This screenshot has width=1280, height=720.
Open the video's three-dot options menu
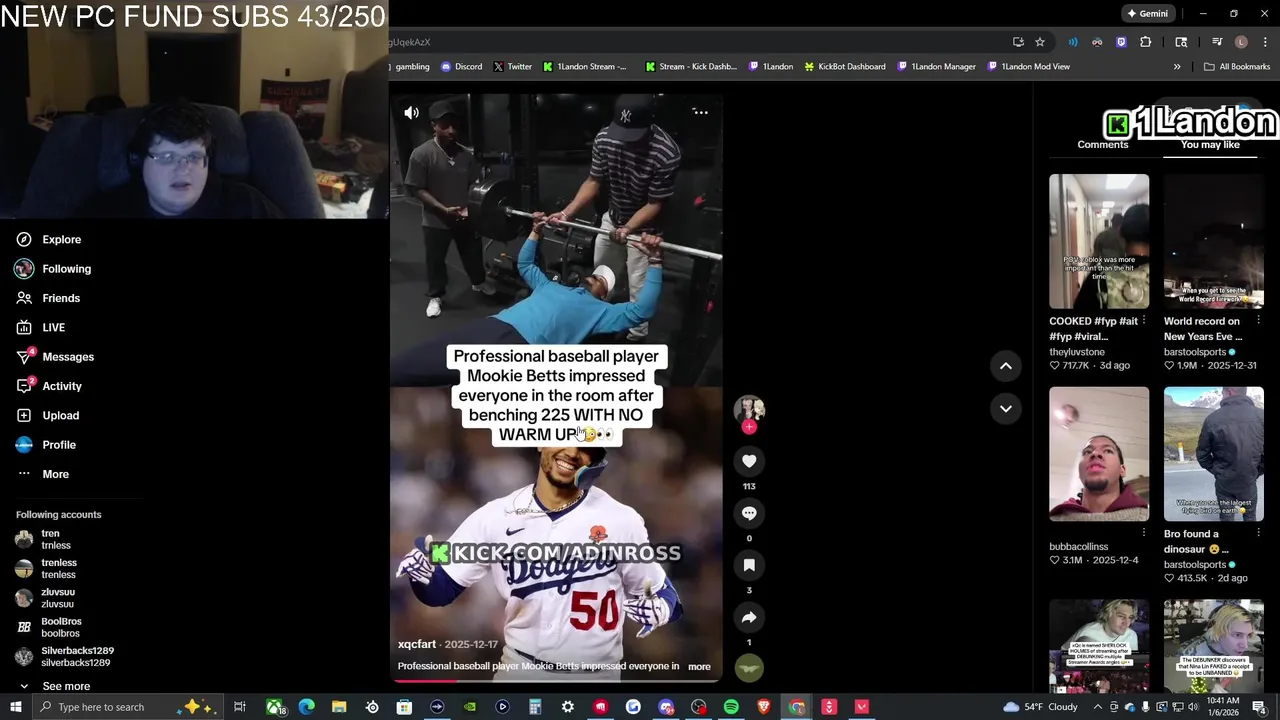click(x=700, y=112)
